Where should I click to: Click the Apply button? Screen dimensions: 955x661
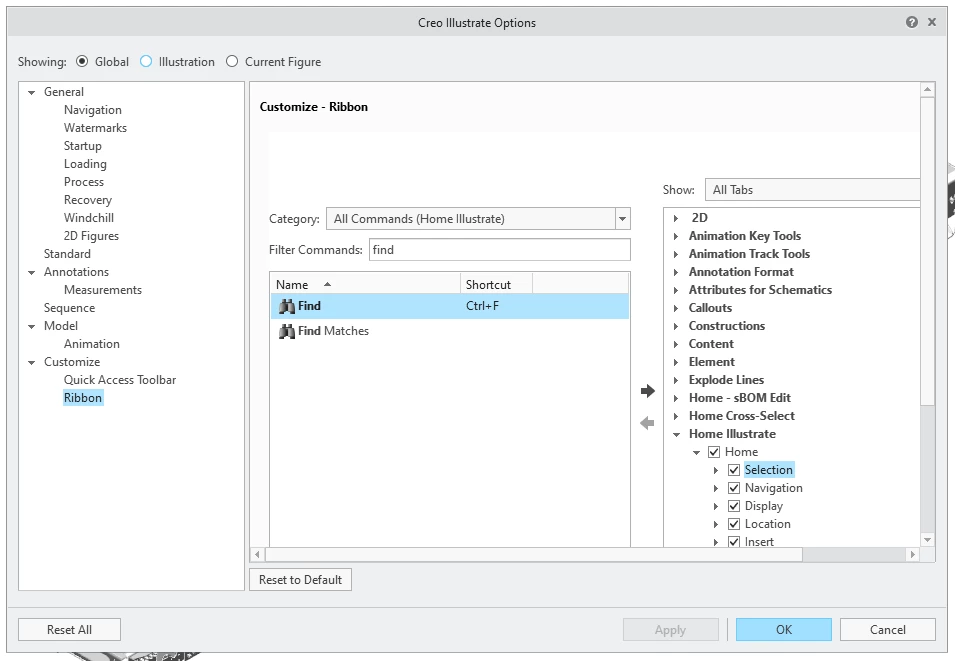tap(670, 629)
